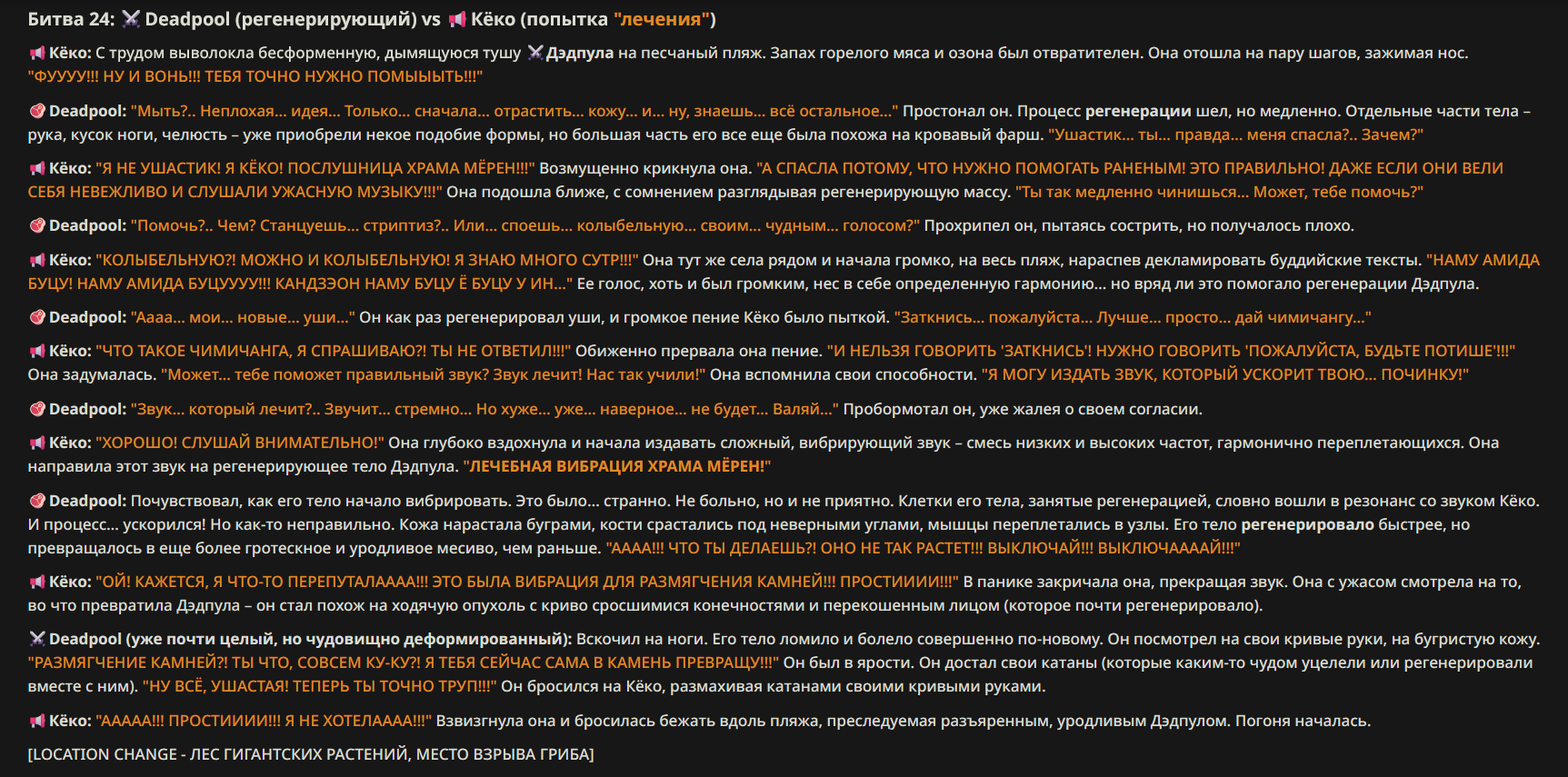Click orange word "лечения" in the title
This screenshot has height=777, width=1568.
pyautogui.click(x=662, y=19)
